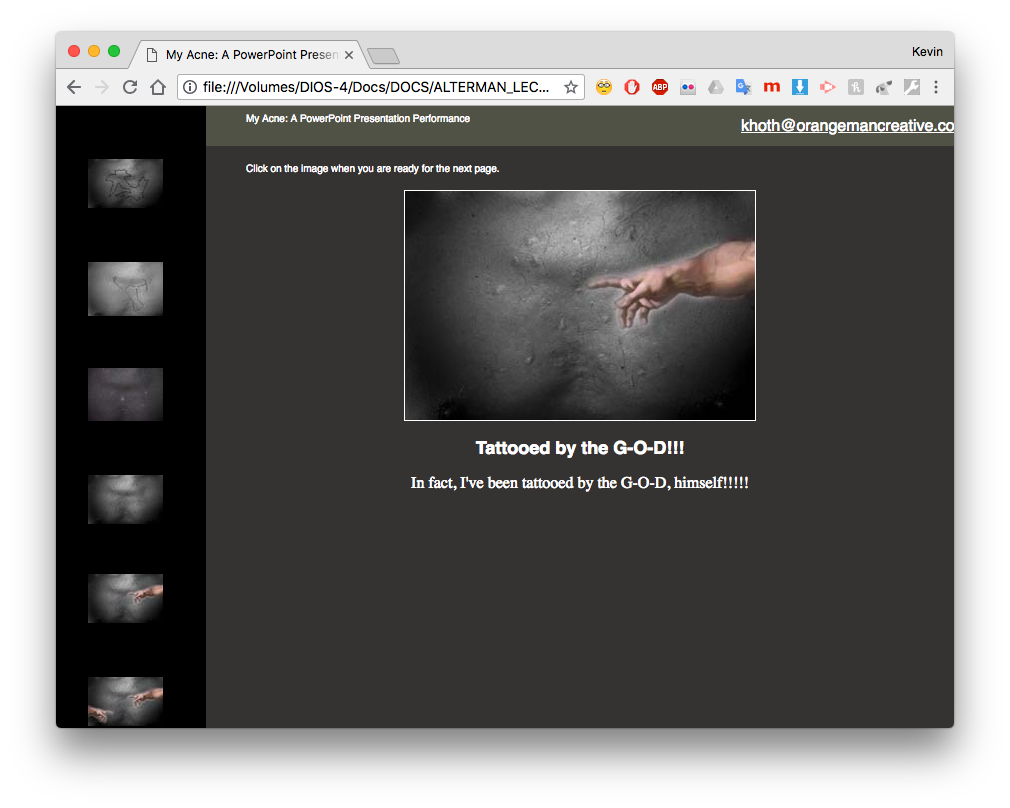Select first sidebar thumbnail with outlined figure
Viewport: 1010px width, 808px height.
(126, 183)
